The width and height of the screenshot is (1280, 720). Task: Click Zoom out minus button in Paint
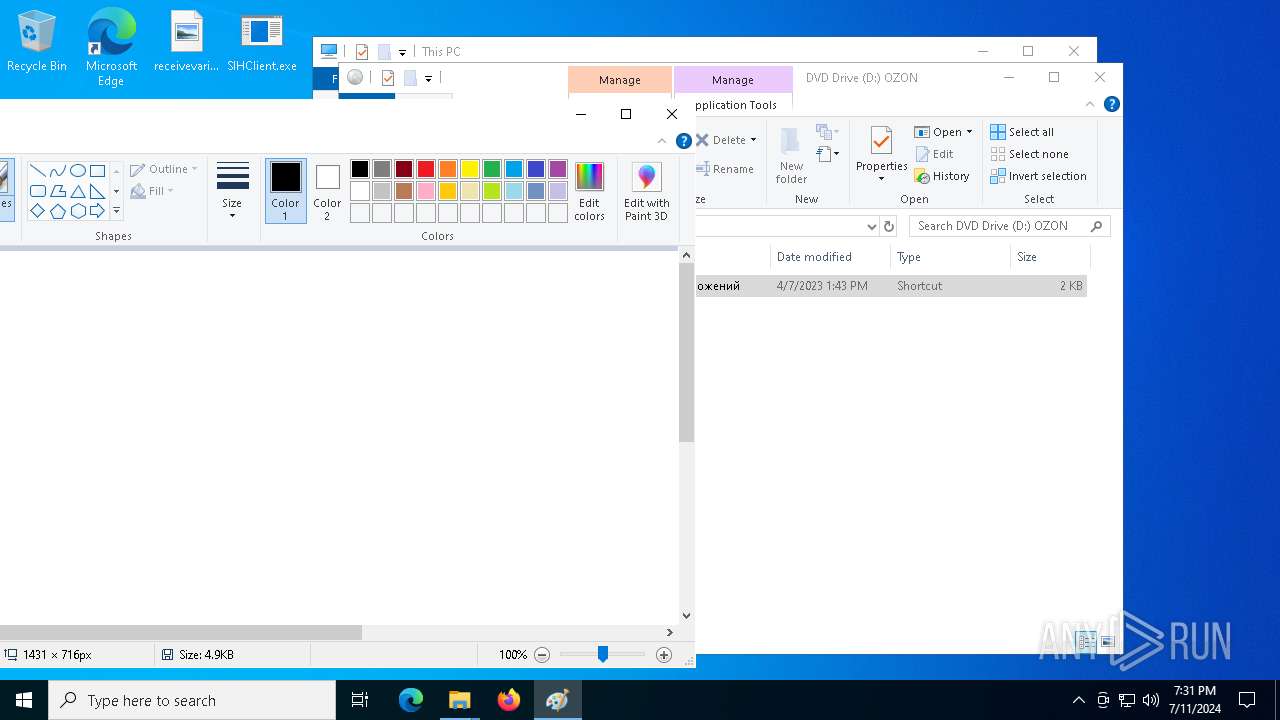point(542,655)
